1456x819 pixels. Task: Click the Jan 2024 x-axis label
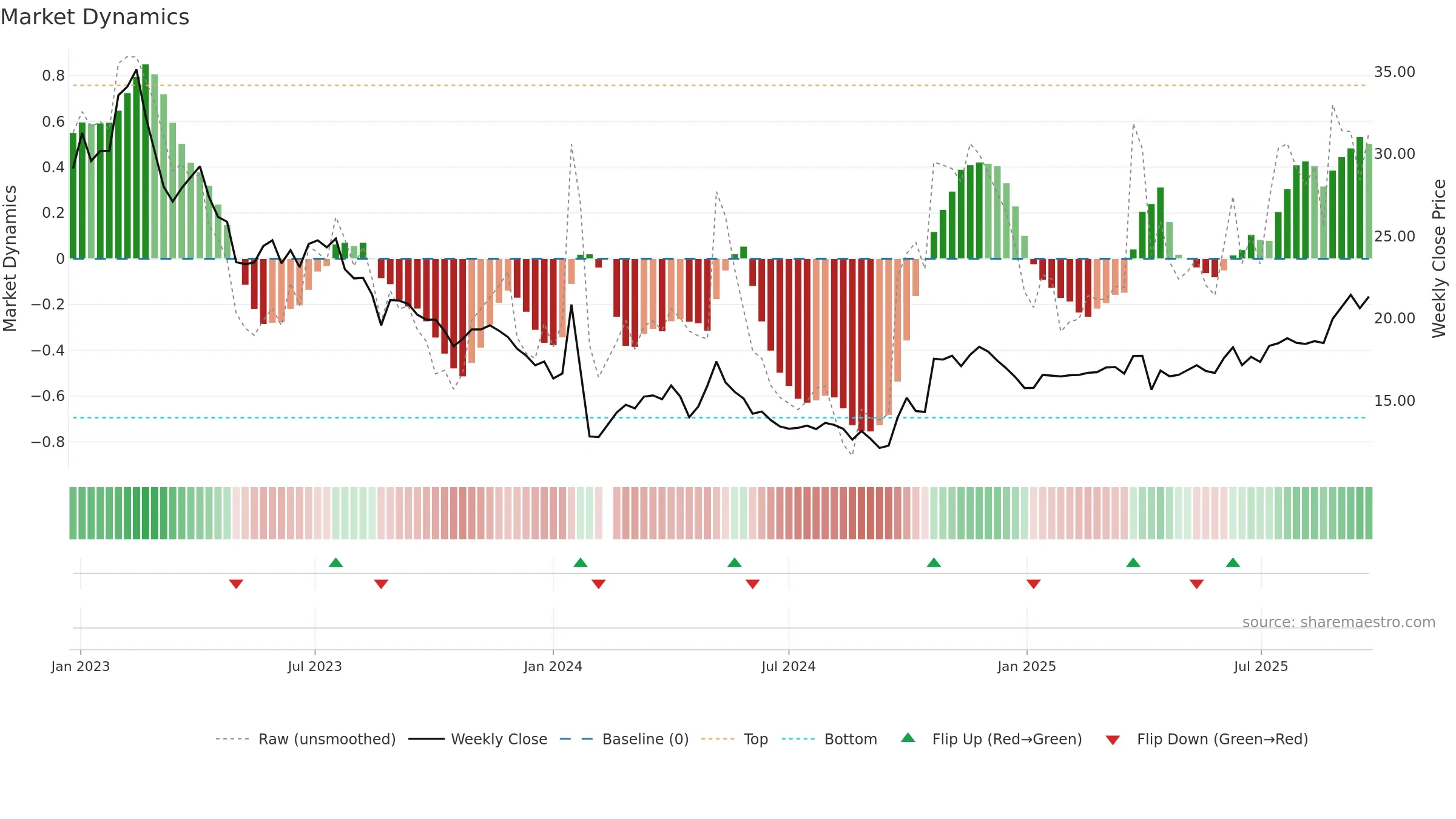pyautogui.click(x=553, y=666)
